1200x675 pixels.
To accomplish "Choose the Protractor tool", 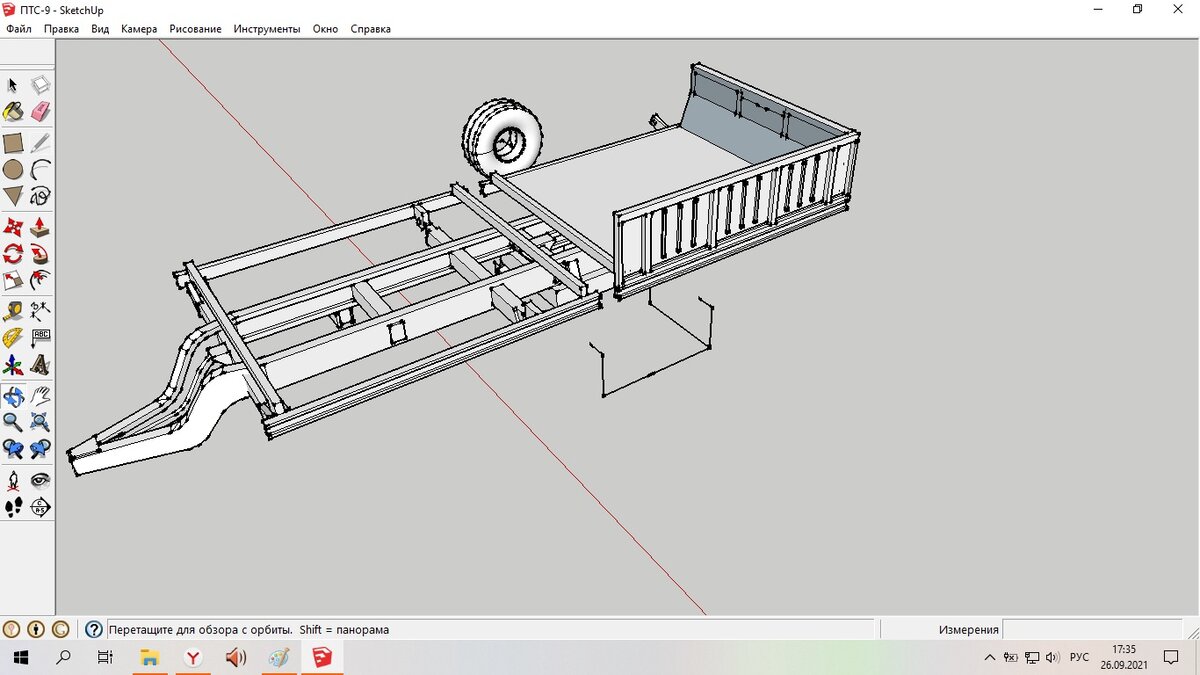I will tap(13, 337).
